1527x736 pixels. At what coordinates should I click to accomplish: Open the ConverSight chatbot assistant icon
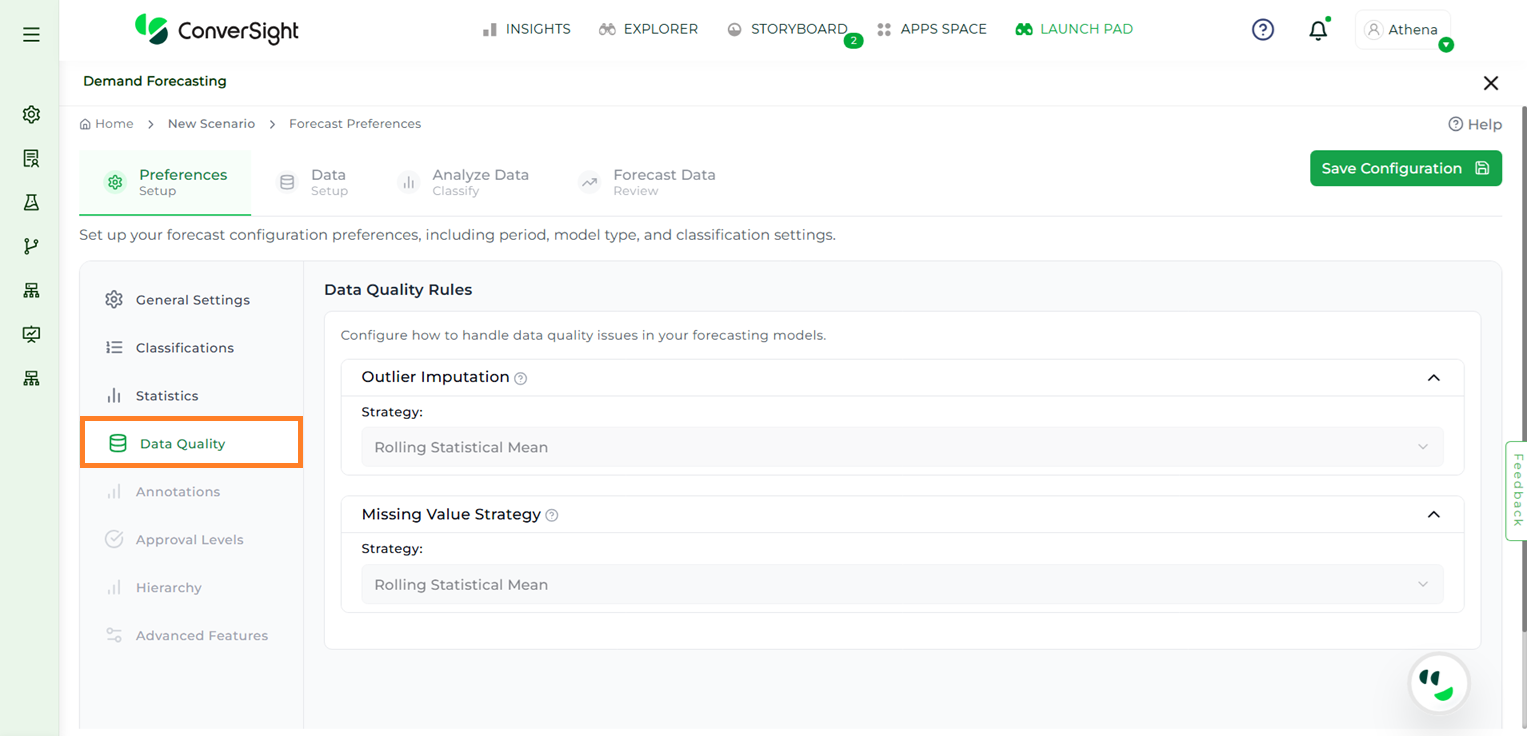[x=1438, y=684]
